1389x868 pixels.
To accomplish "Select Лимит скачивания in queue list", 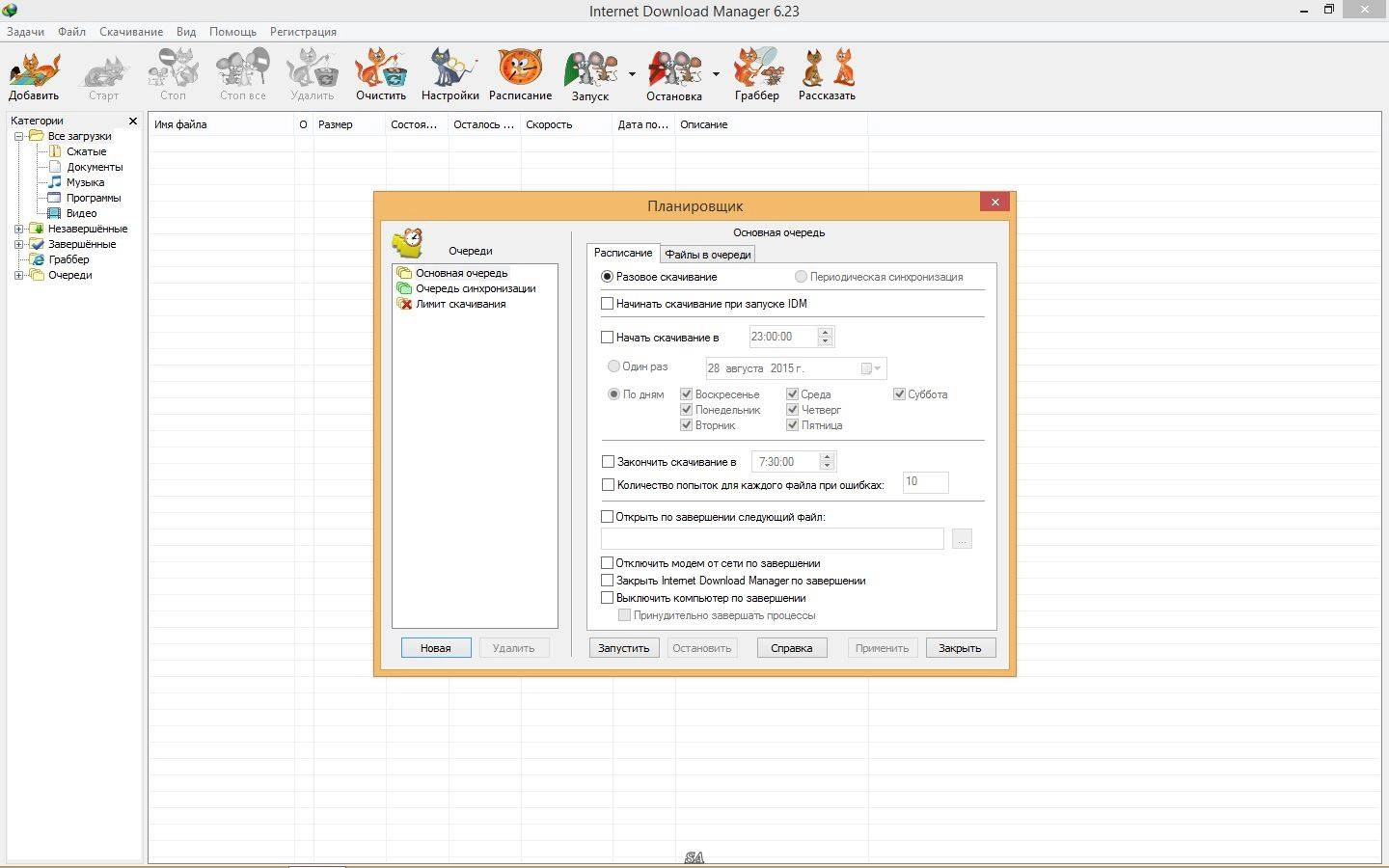I will [460, 304].
